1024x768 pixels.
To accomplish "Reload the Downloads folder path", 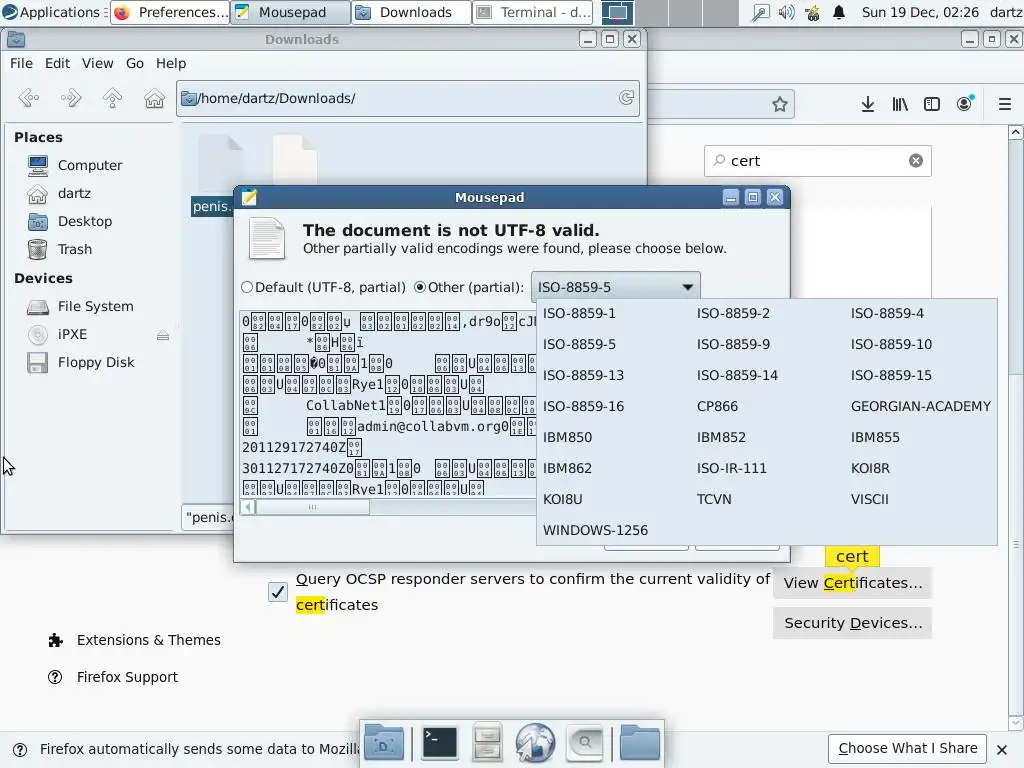I will coord(626,98).
